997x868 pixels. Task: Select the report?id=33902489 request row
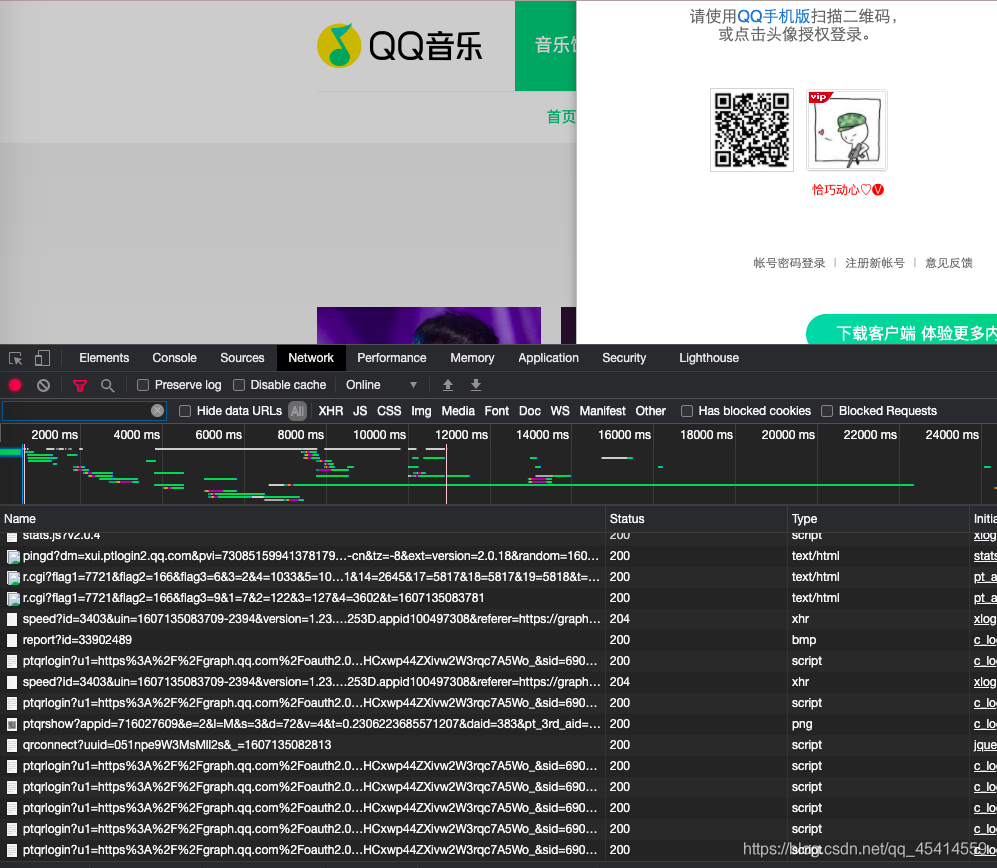click(498, 640)
